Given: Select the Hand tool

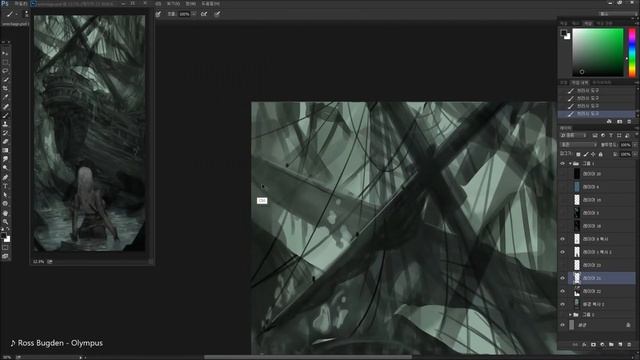Looking at the screenshot, I should pos(5,213).
